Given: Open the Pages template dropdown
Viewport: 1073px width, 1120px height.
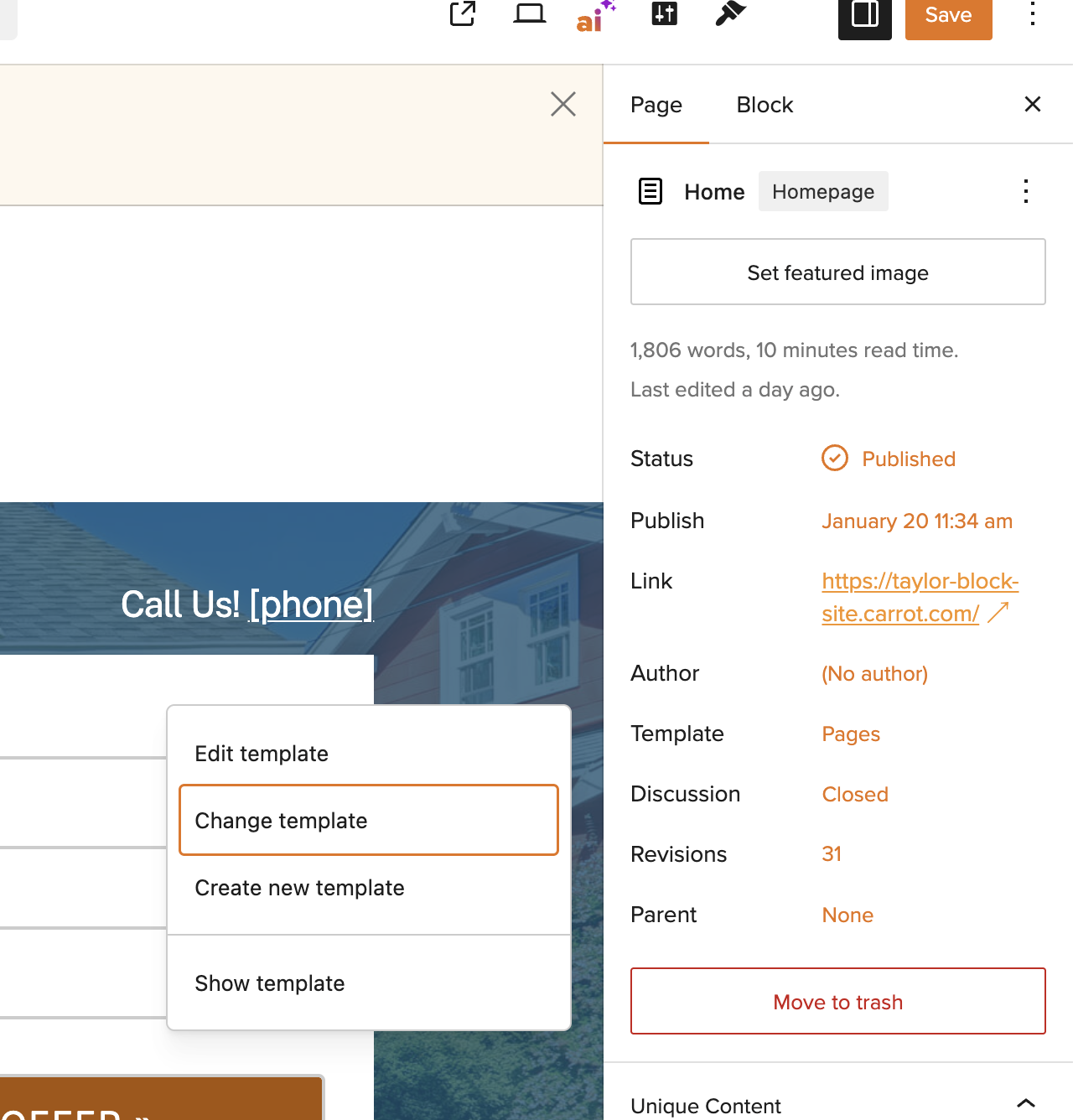Looking at the screenshot, I should [850, 734].
